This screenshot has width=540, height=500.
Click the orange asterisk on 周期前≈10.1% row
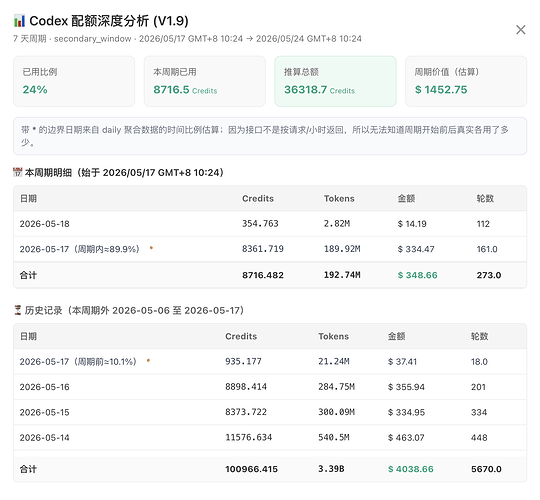click(148, 361)
